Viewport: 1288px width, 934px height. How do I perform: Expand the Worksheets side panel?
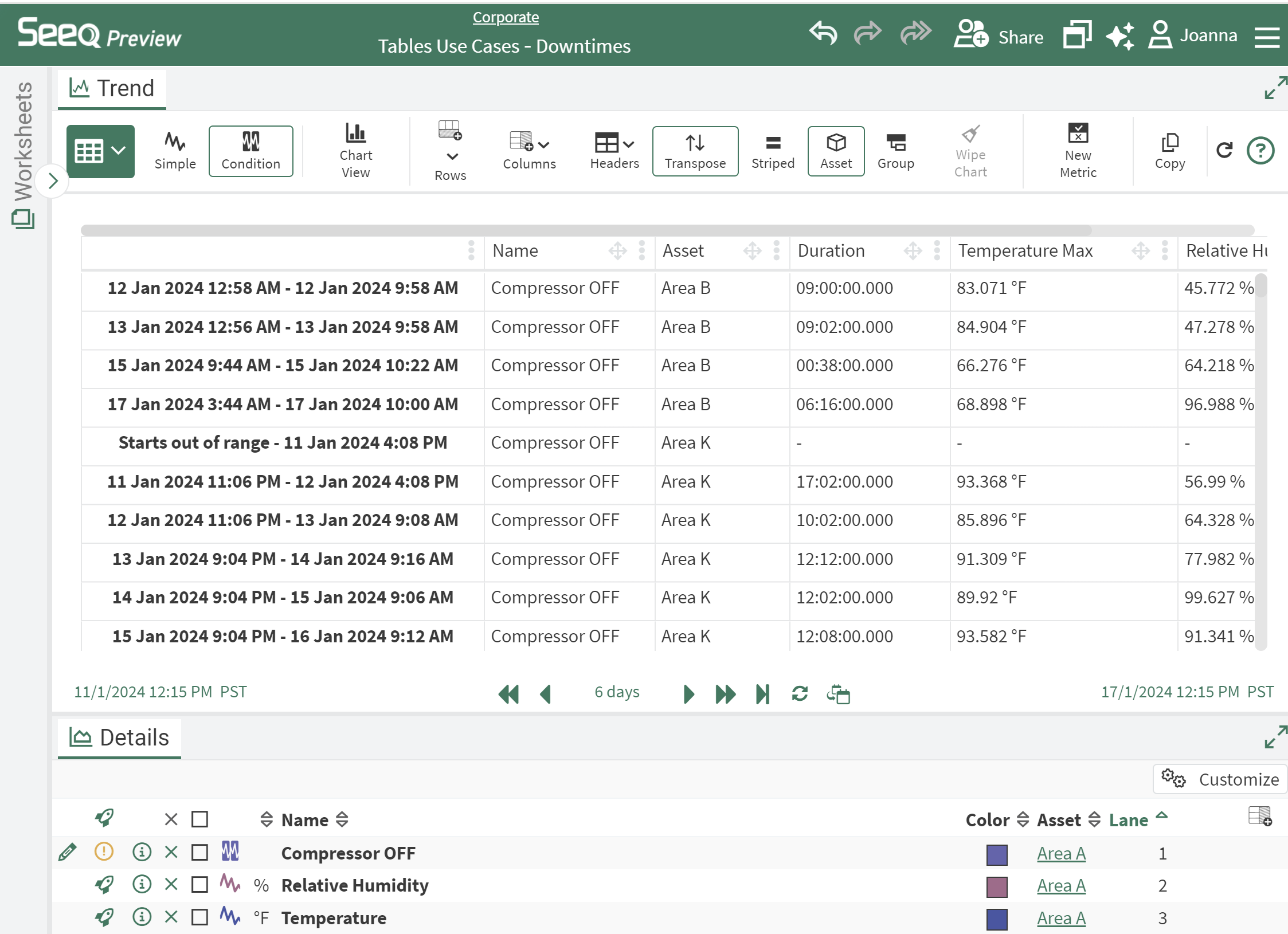pyautogui.click(x=53, y=181)
